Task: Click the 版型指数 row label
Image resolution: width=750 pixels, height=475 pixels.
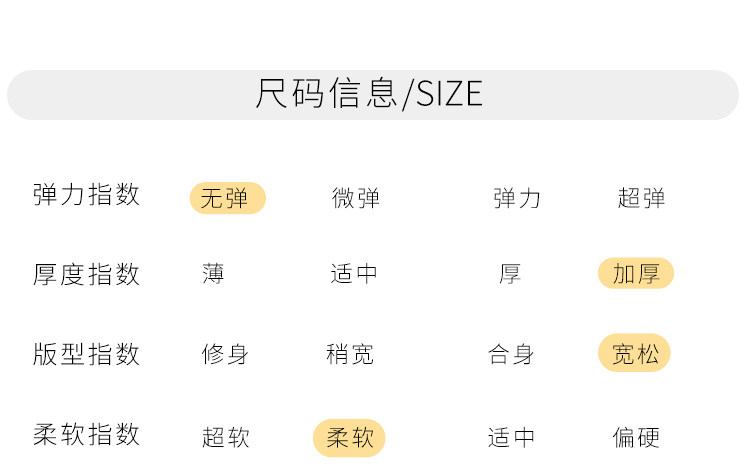Action: (x=87, y=354)
